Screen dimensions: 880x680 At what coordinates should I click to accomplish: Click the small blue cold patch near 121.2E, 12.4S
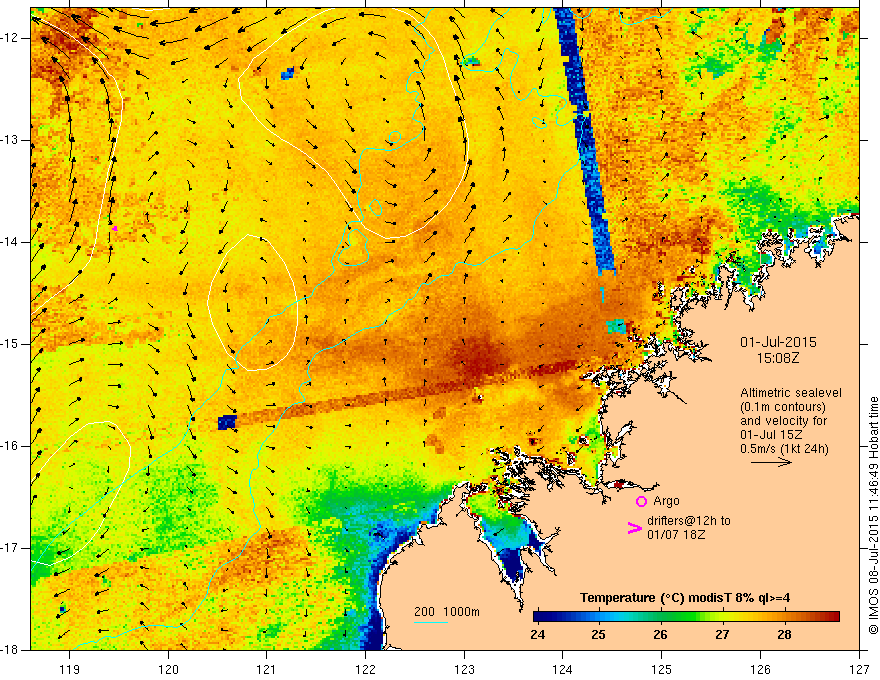(287, 73)
